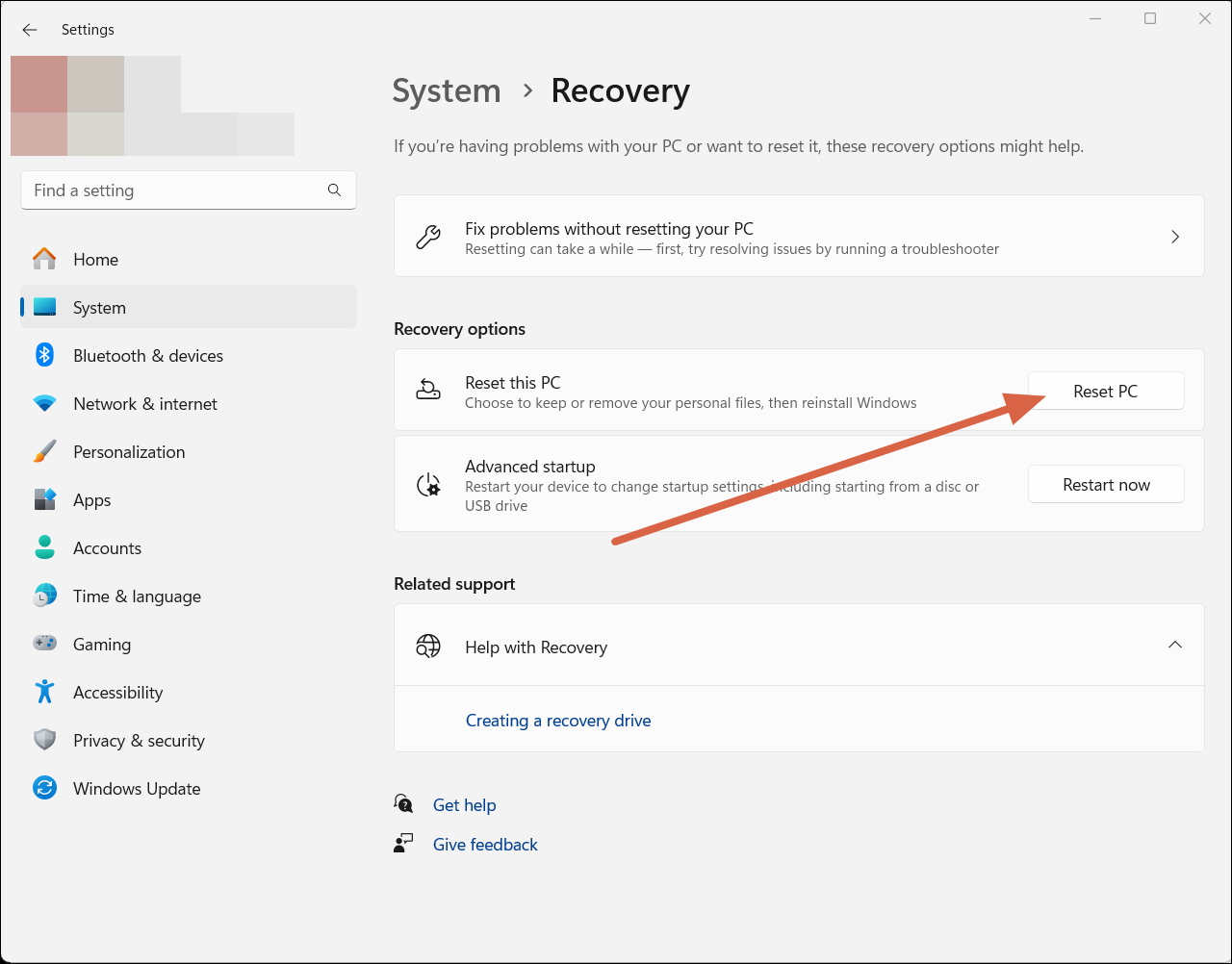Click the Bluetooth & devices icon
This screenshot has height=964, width=1232.
44,355
